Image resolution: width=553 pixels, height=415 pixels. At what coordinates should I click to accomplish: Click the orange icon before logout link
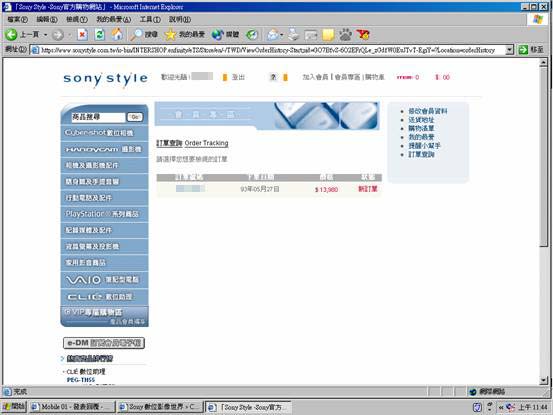coord(225,77)
